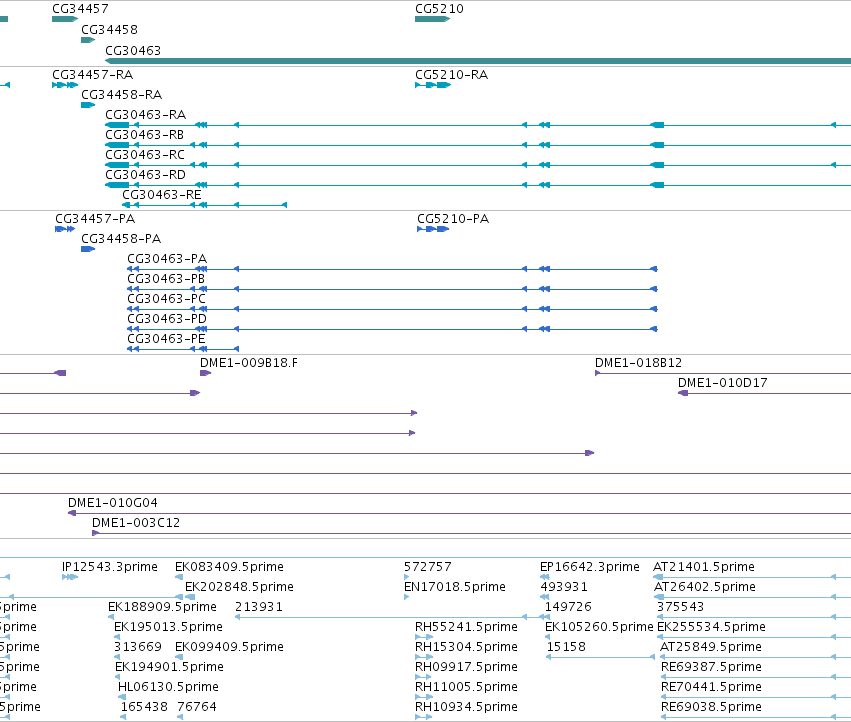Image resolution: width=851 pixels, height=722 pixels.
Task: Click the 313669 feature label
Action: tap(138, 647)
